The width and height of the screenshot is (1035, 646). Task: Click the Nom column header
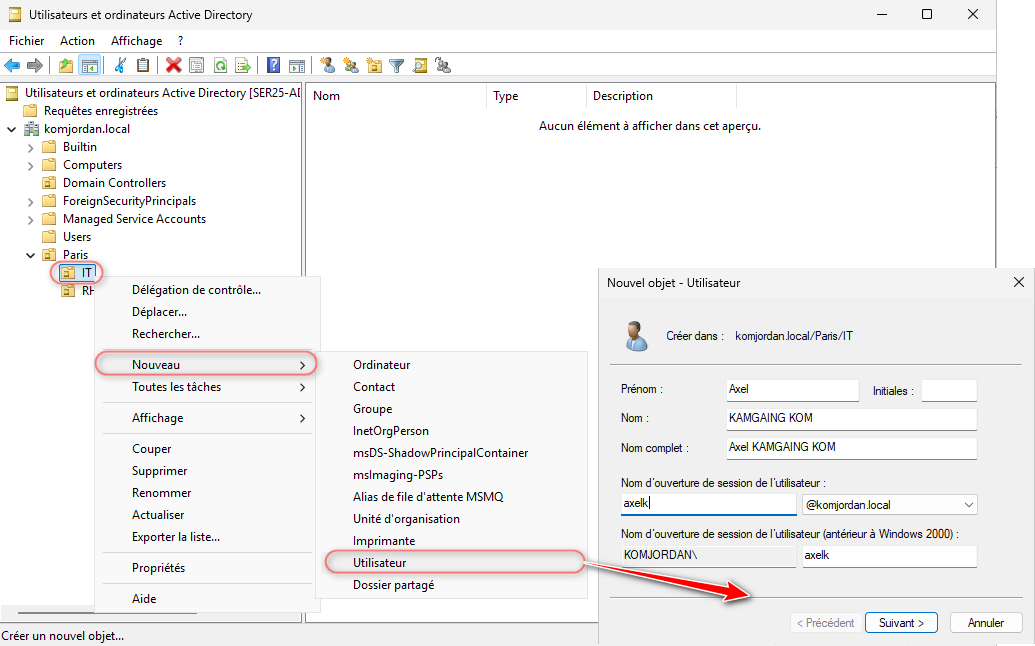click(396, 96)
